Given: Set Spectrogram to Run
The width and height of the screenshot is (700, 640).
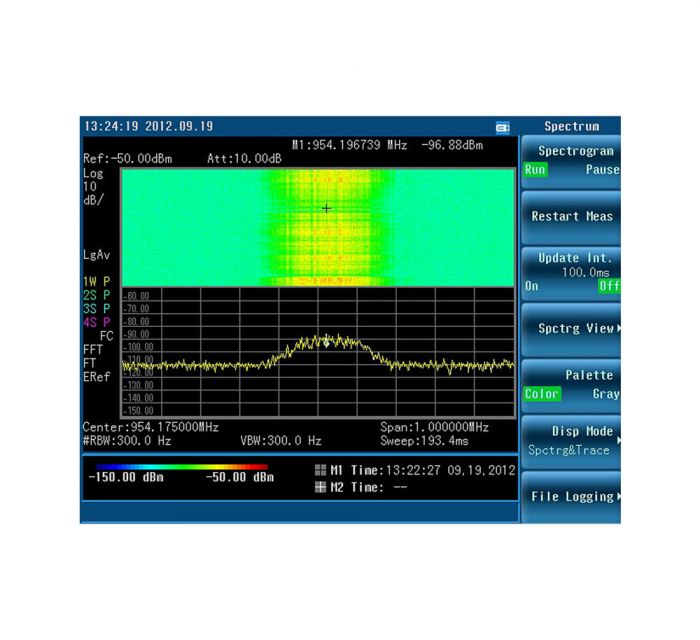Looking at the screenshot, I should point(535,170).
